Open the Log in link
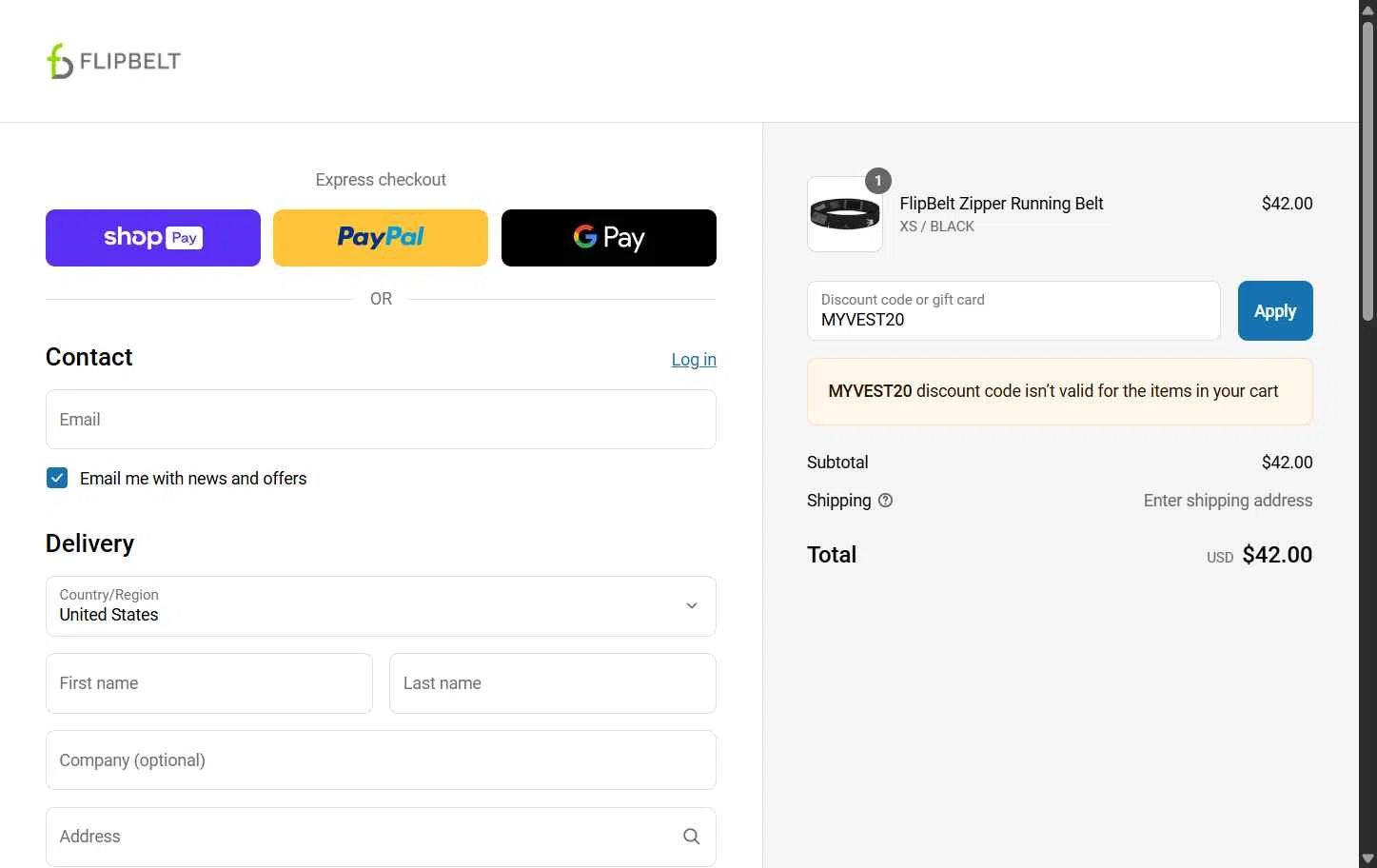Viewport: 1377px width, 868px height. pos(694,360)
